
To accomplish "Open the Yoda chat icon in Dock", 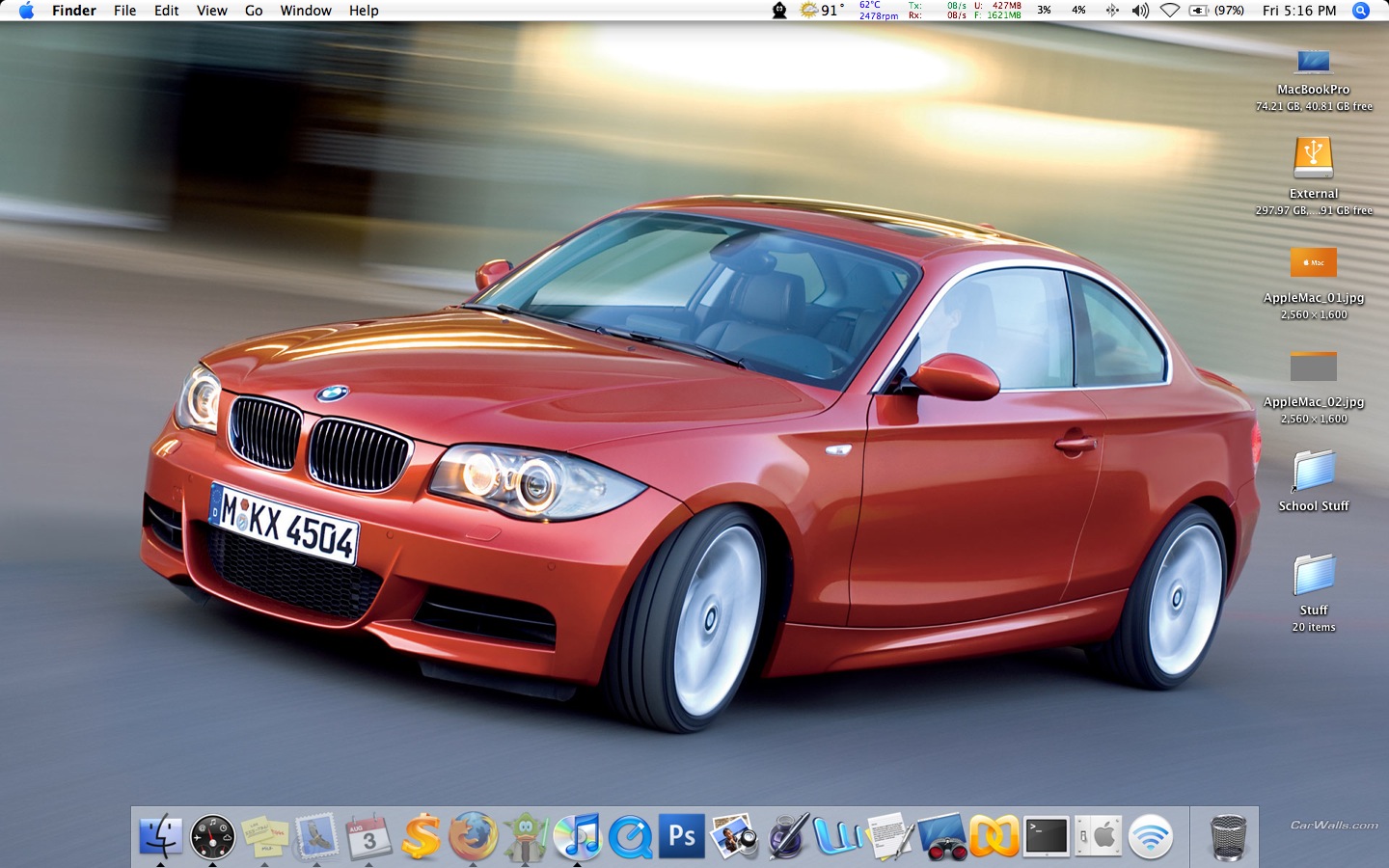I will 526,836.
